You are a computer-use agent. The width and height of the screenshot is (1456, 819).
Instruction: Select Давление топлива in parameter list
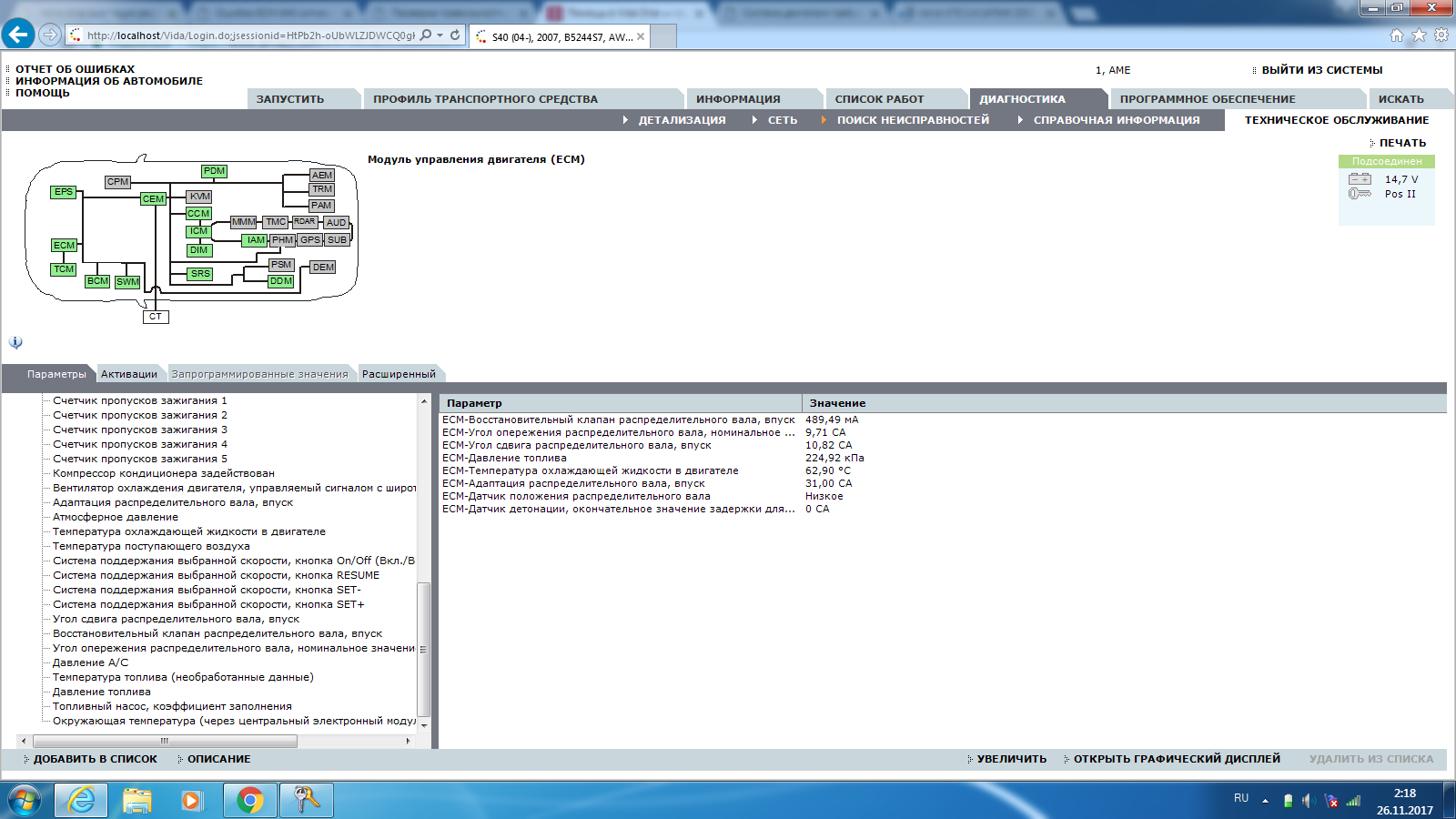click(102, 692)
